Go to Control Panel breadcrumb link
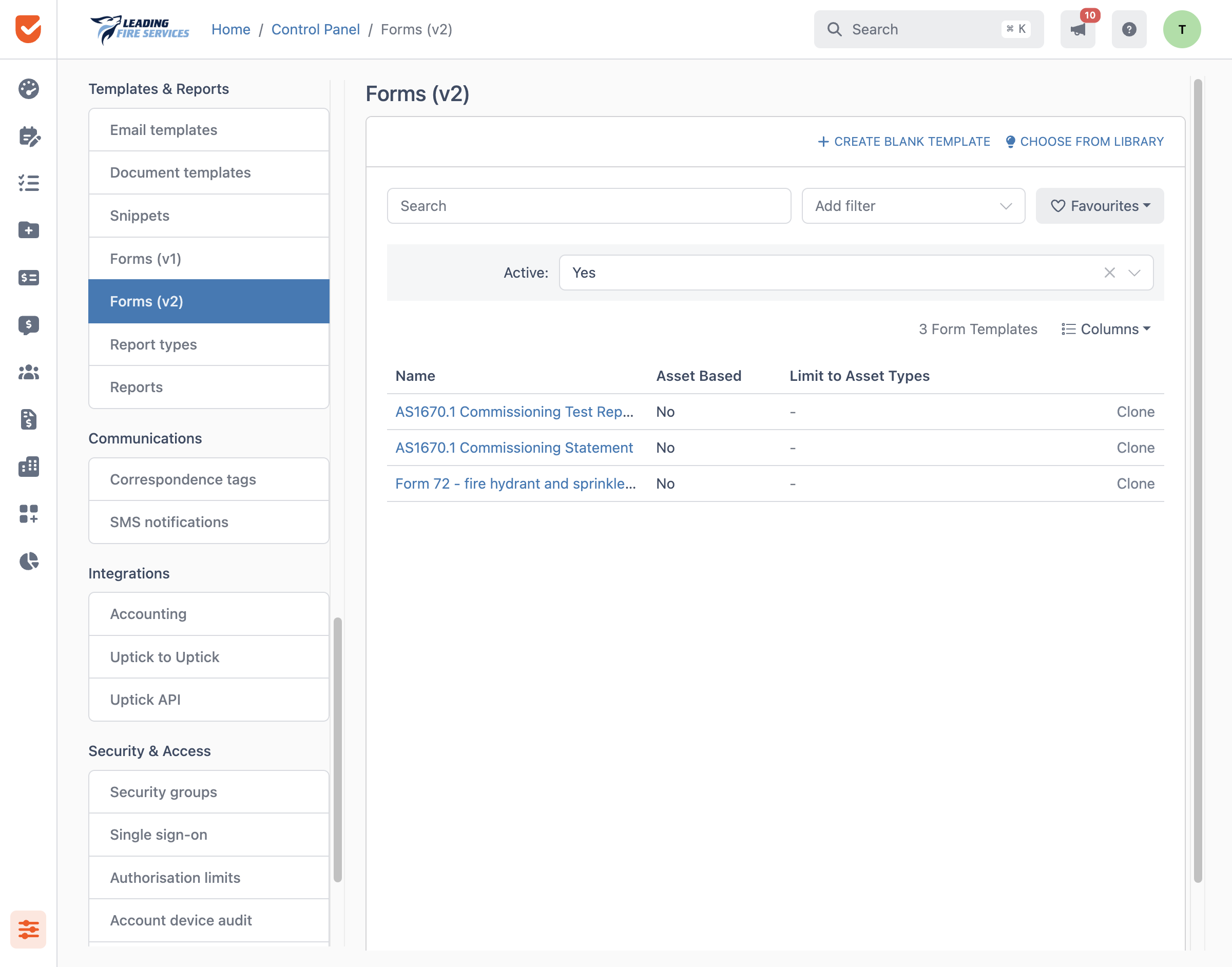The image size is (1232, 967). pyautogui.click(x=315, y=29)
